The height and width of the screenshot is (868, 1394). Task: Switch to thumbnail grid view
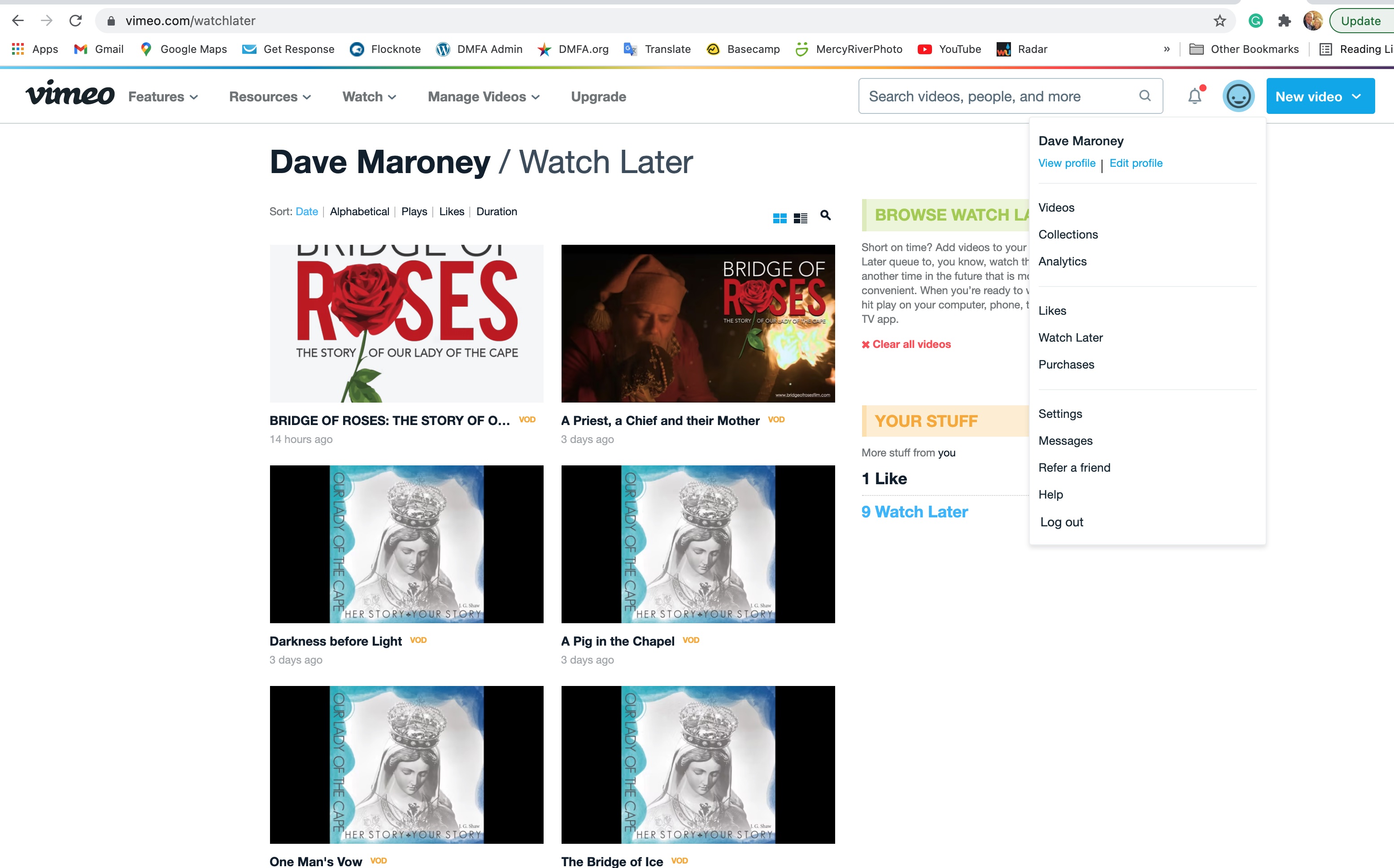(x=779, y=218)
